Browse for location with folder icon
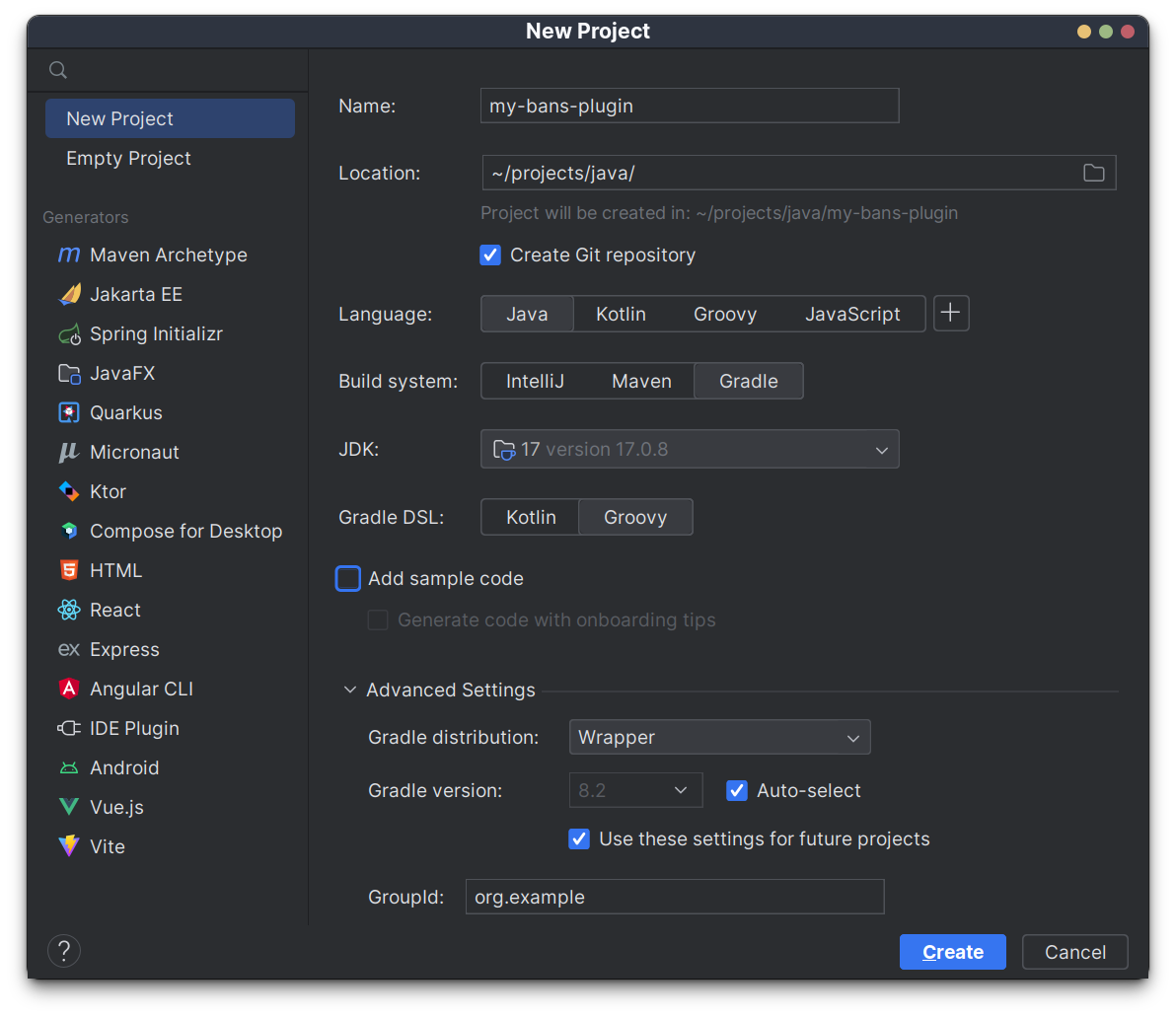This screenshot has height=1018, width=1176. pos(1093,174)
